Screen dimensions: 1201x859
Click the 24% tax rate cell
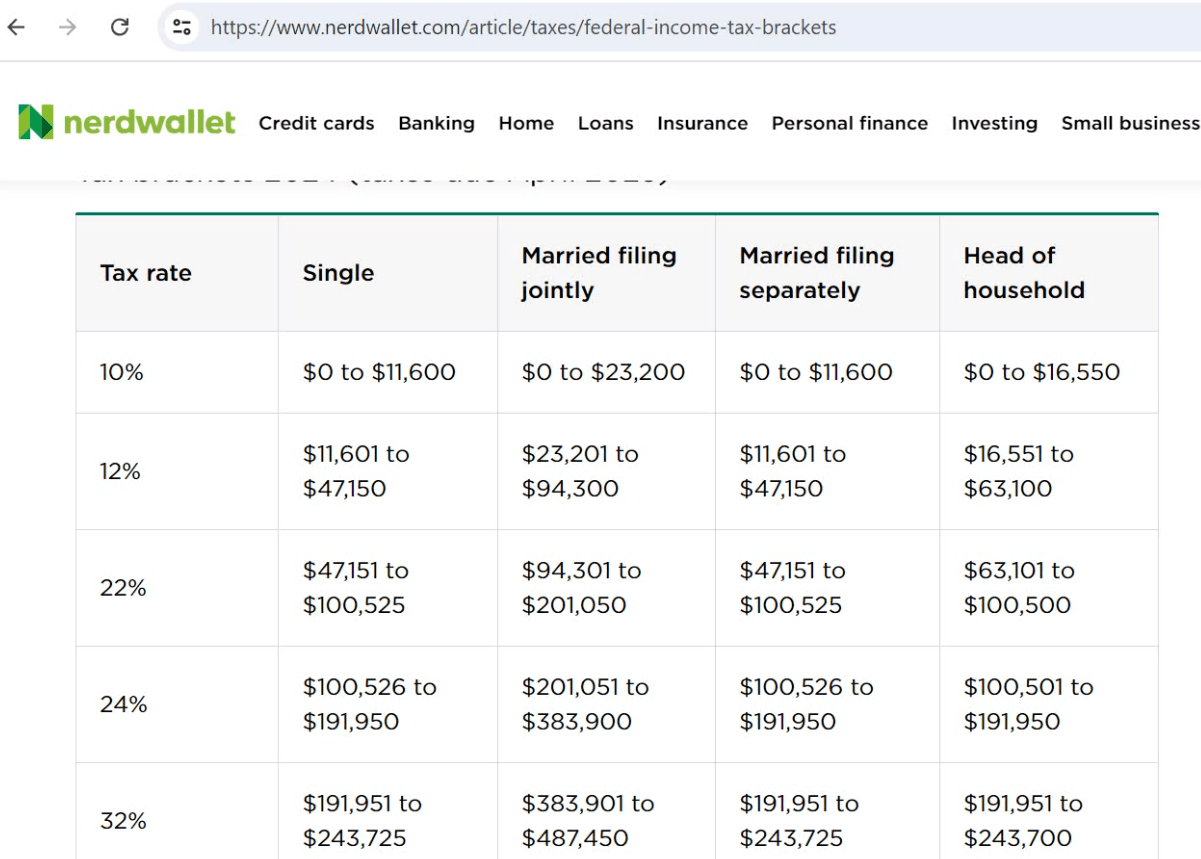click(177, 704)
